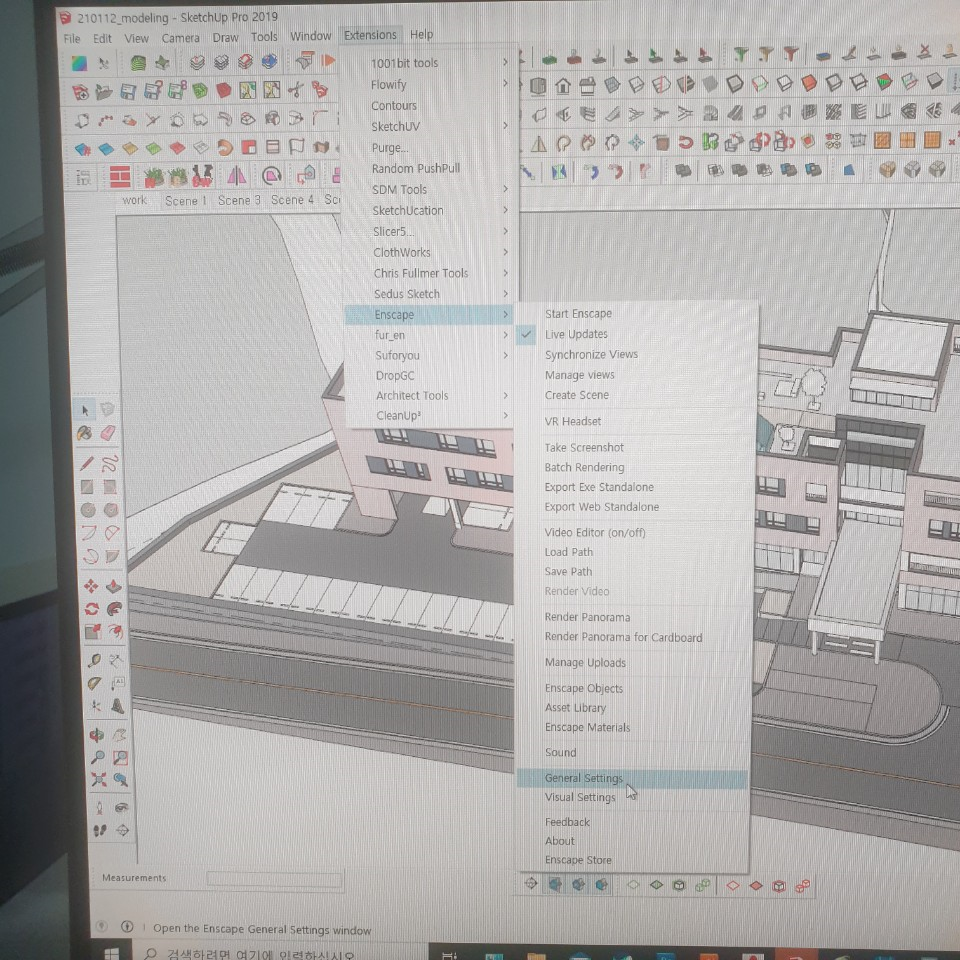960x960 pixels.
Task: Open Enscape Materials
Action: click(587, 727)
